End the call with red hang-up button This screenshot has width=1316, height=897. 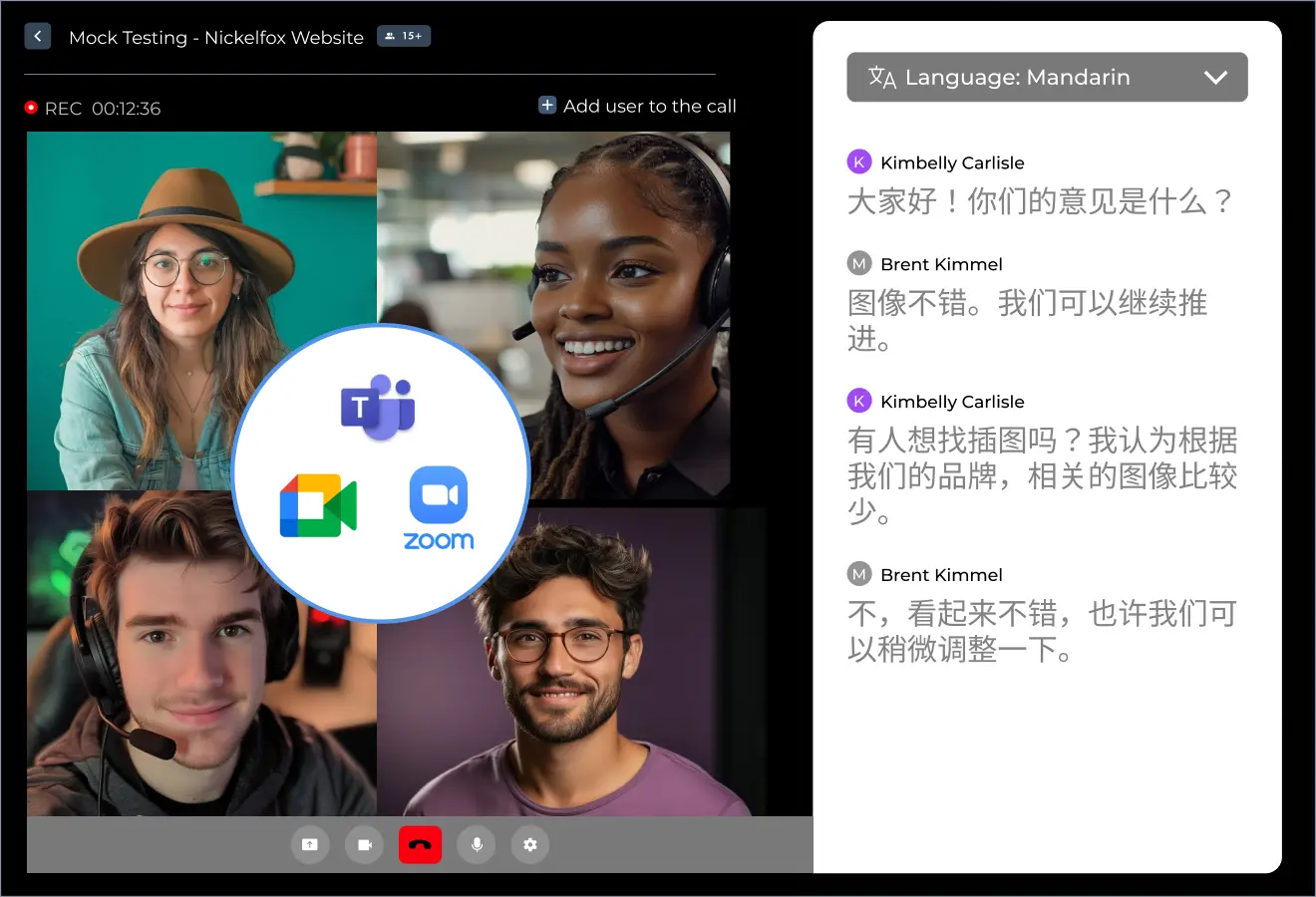click(x=420, y=845)
